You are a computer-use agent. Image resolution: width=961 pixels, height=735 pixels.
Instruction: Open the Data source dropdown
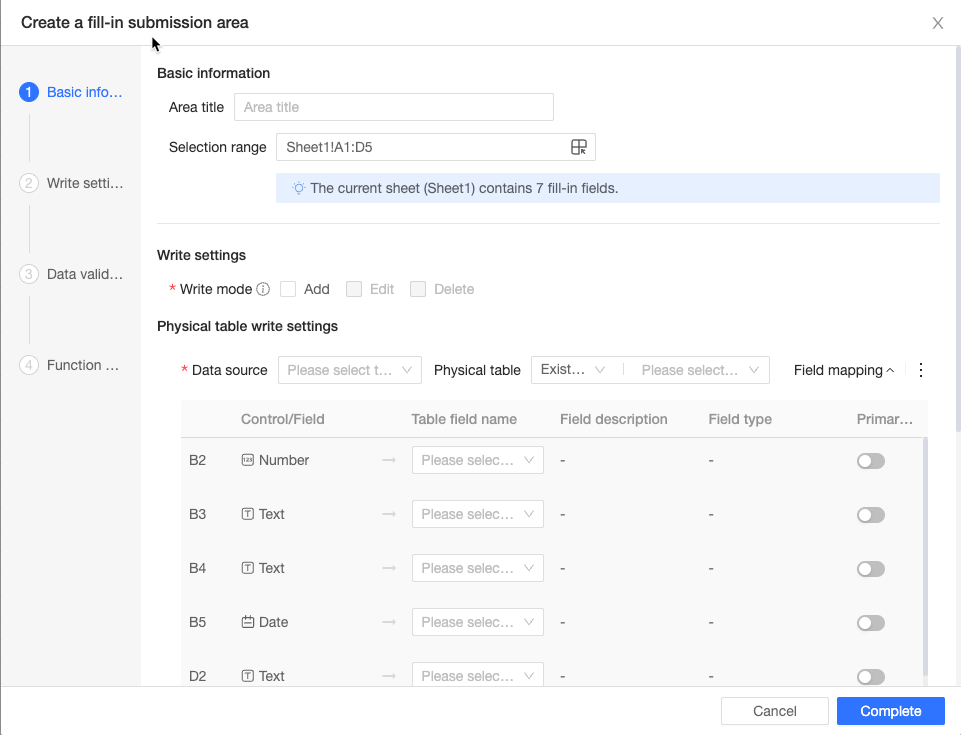(x=350, y=370)
